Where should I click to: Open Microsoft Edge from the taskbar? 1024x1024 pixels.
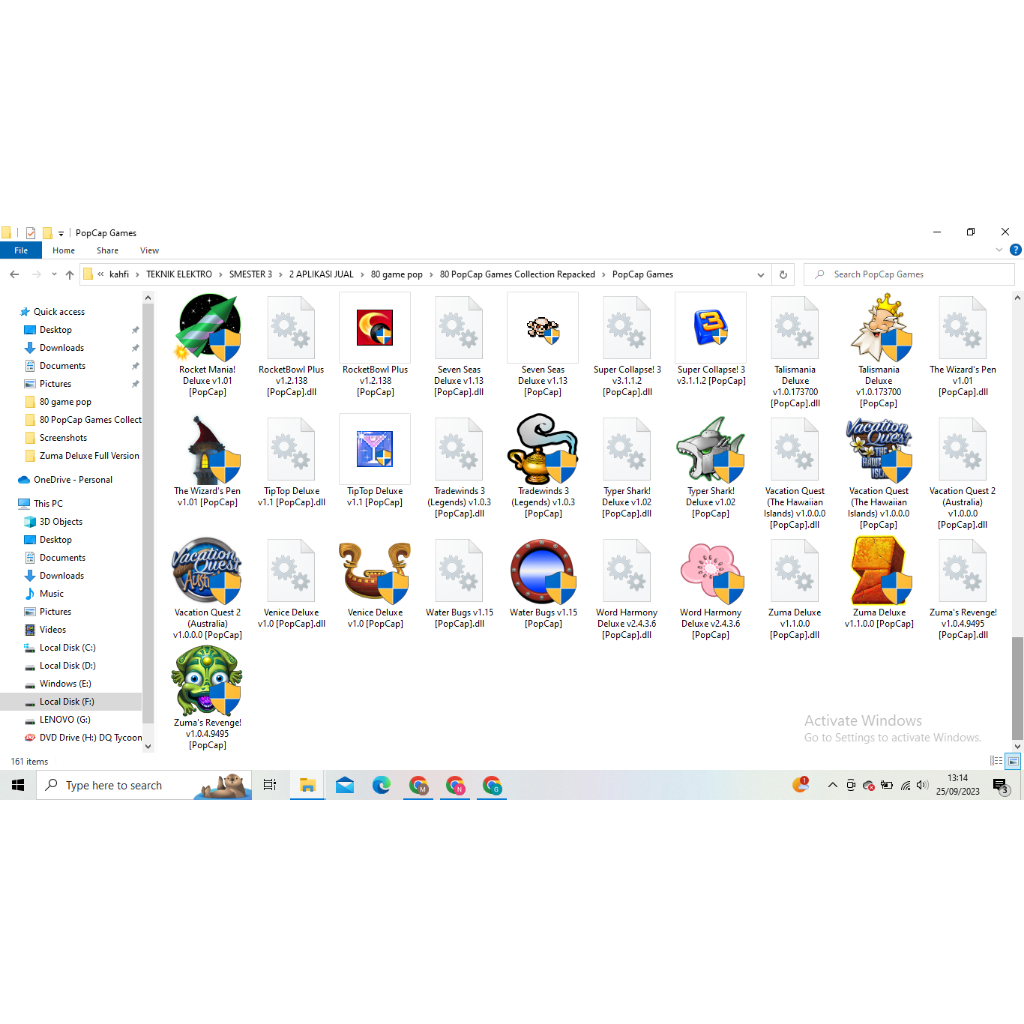[x=381, y=786]
